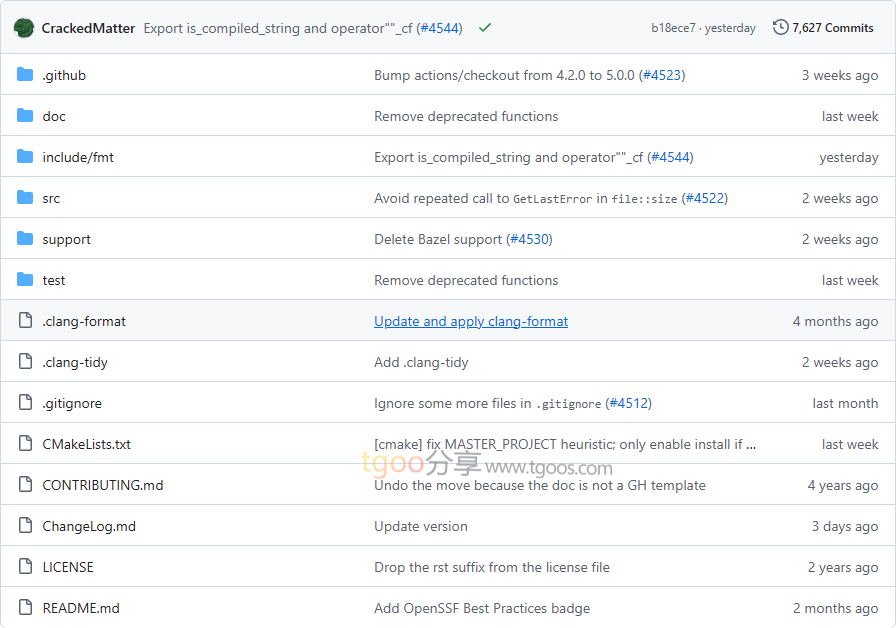Open commit hash b18ece7
This screenshot has width=896, height=628.
click(673, 28)
